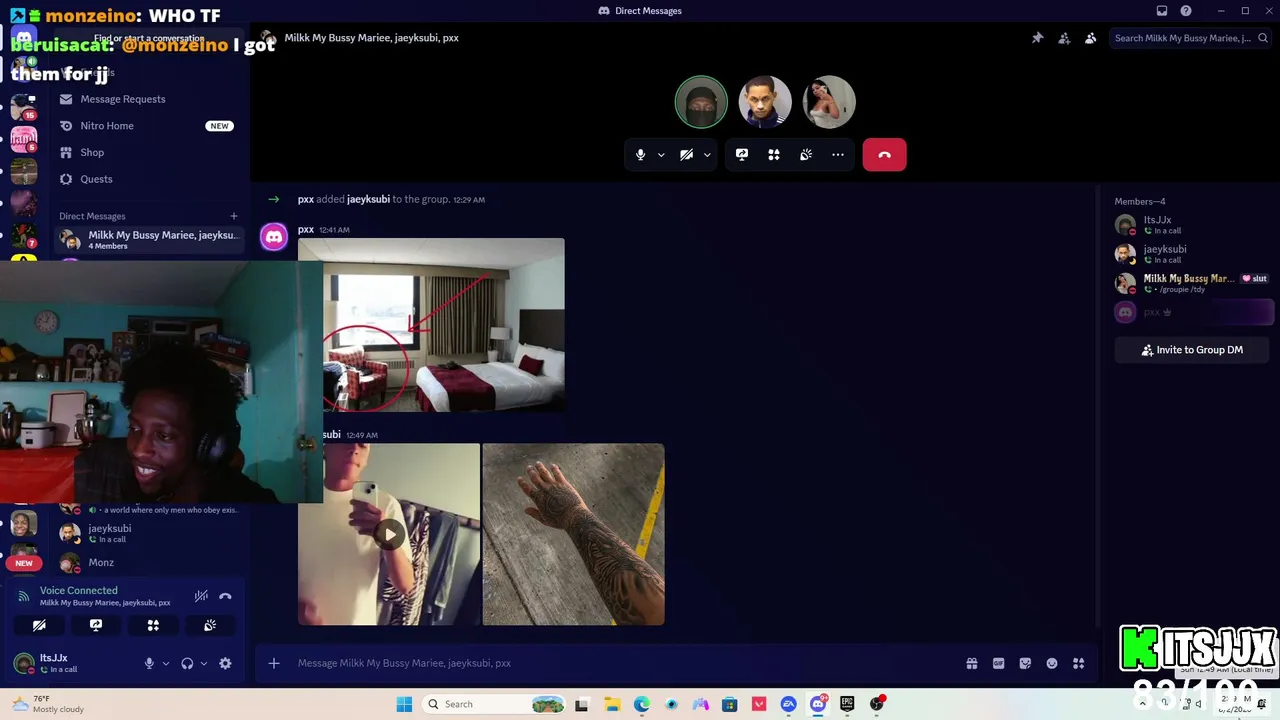Add friends to DM via header icon
1280x720 pixels.
1064,38
